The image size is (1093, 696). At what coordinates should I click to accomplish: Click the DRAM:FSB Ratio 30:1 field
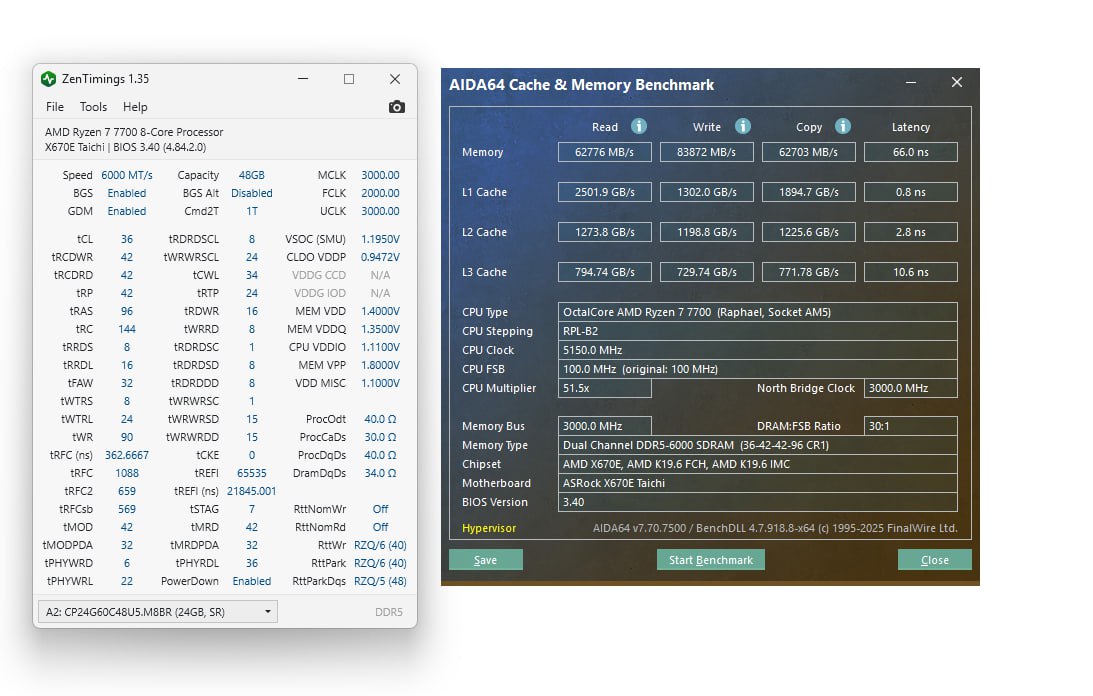pyautogui.click(x=910, y=426)
